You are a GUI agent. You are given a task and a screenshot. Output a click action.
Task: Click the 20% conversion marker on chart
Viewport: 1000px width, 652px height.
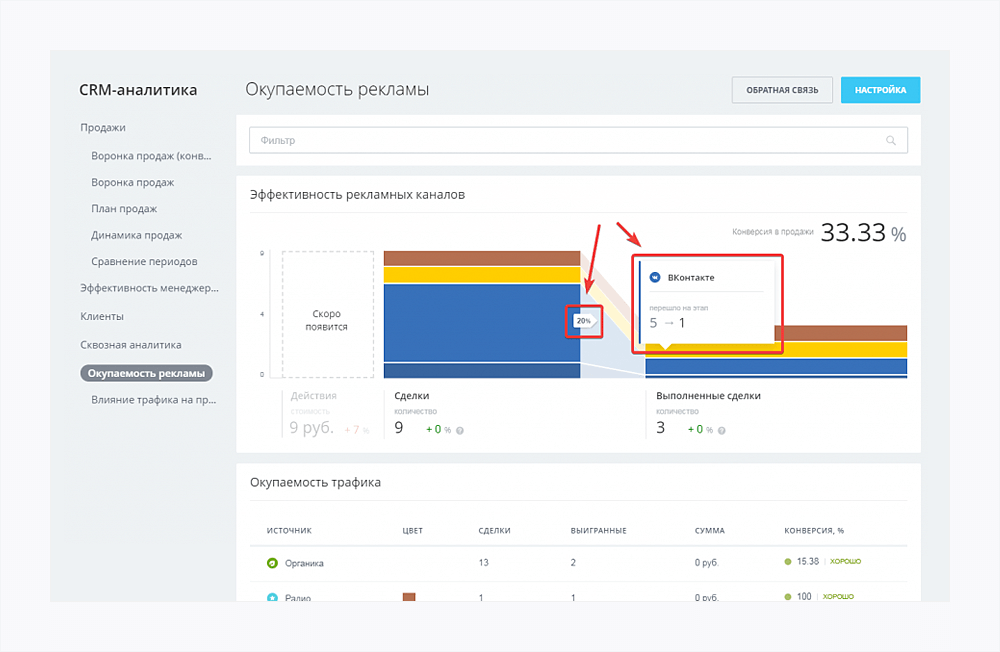pos(584,321)
